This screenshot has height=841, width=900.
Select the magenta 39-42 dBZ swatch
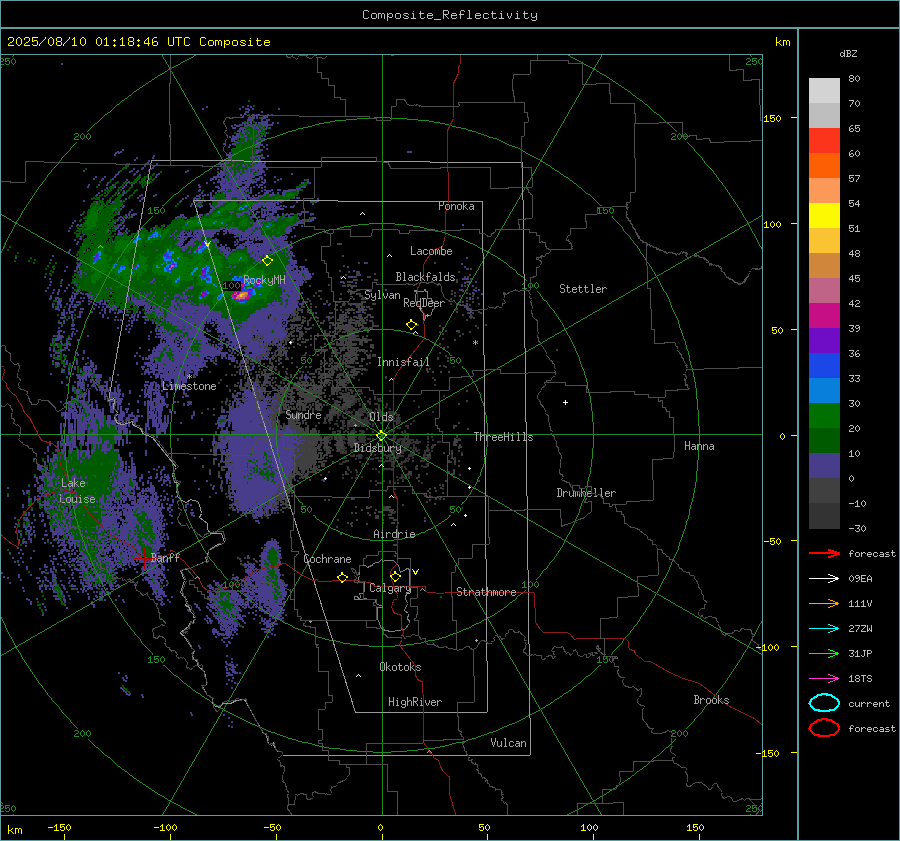pos(824,315)
